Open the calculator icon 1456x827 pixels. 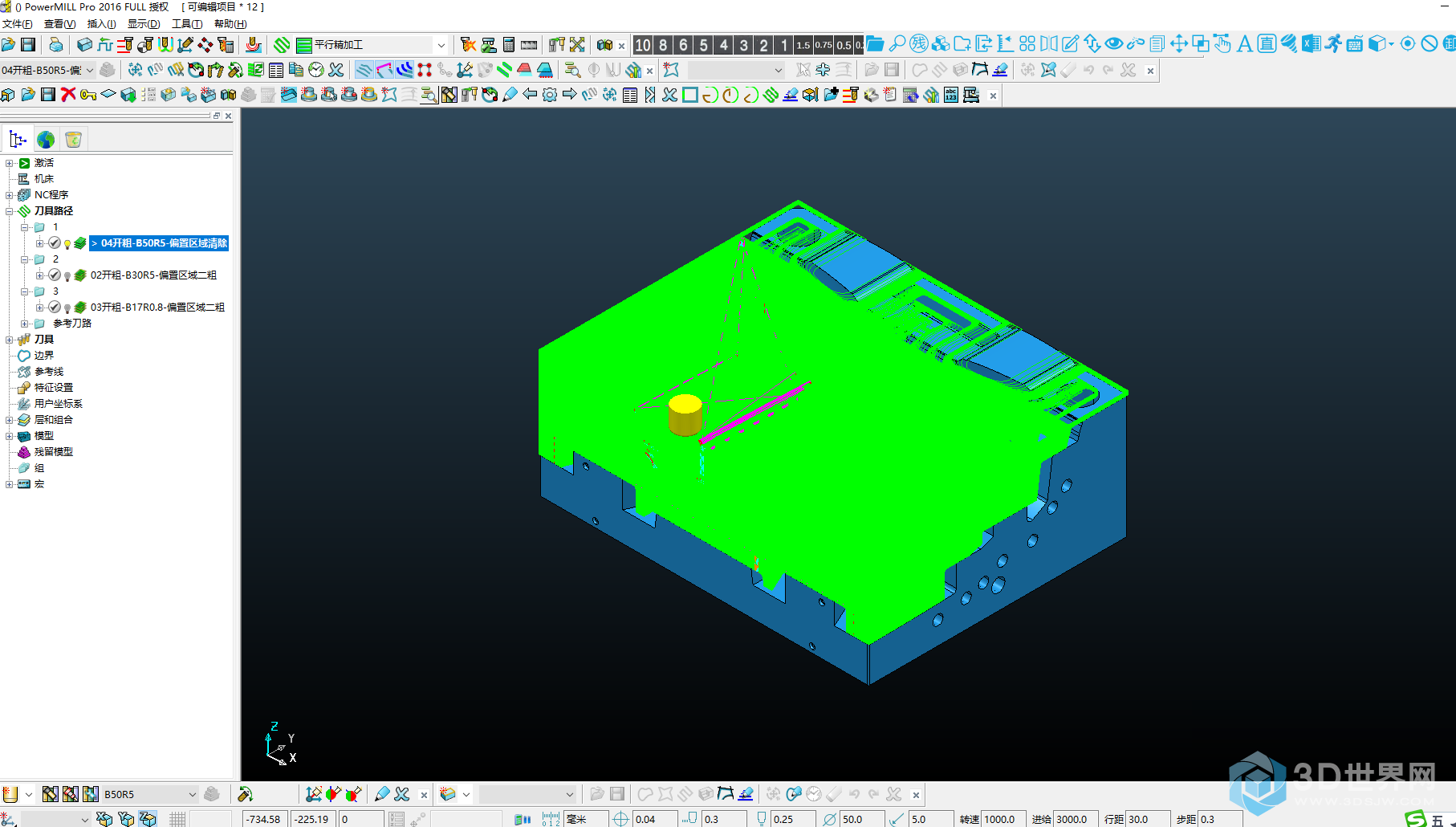point(509,45)
